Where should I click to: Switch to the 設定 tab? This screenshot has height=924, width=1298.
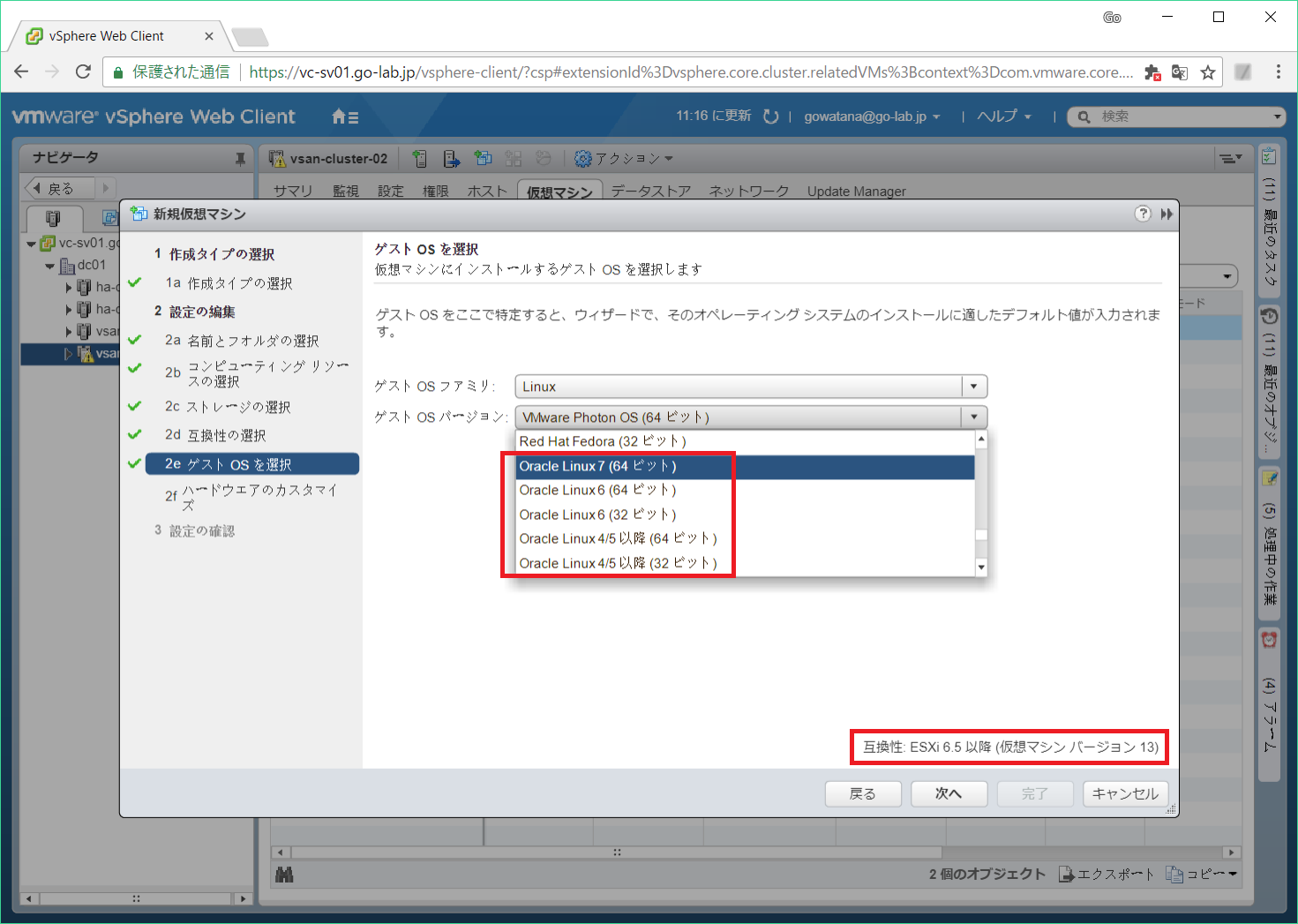click(x=390, y=192)
